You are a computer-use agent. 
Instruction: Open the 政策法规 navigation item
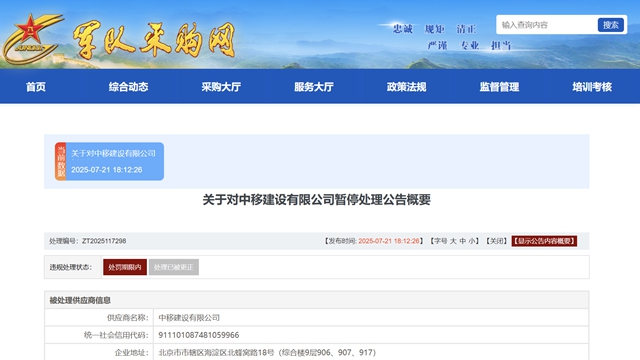407,87
